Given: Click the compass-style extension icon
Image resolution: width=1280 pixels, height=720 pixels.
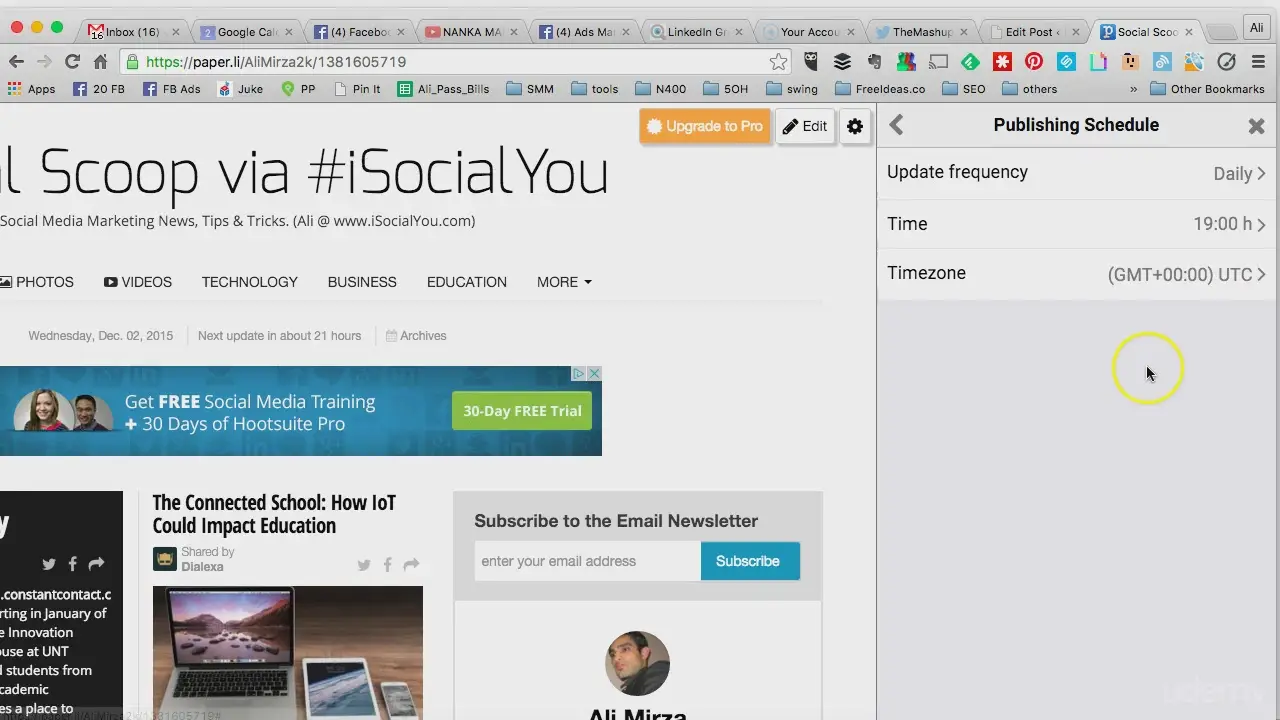Looking at the screenshot, I should point(1226,62).
